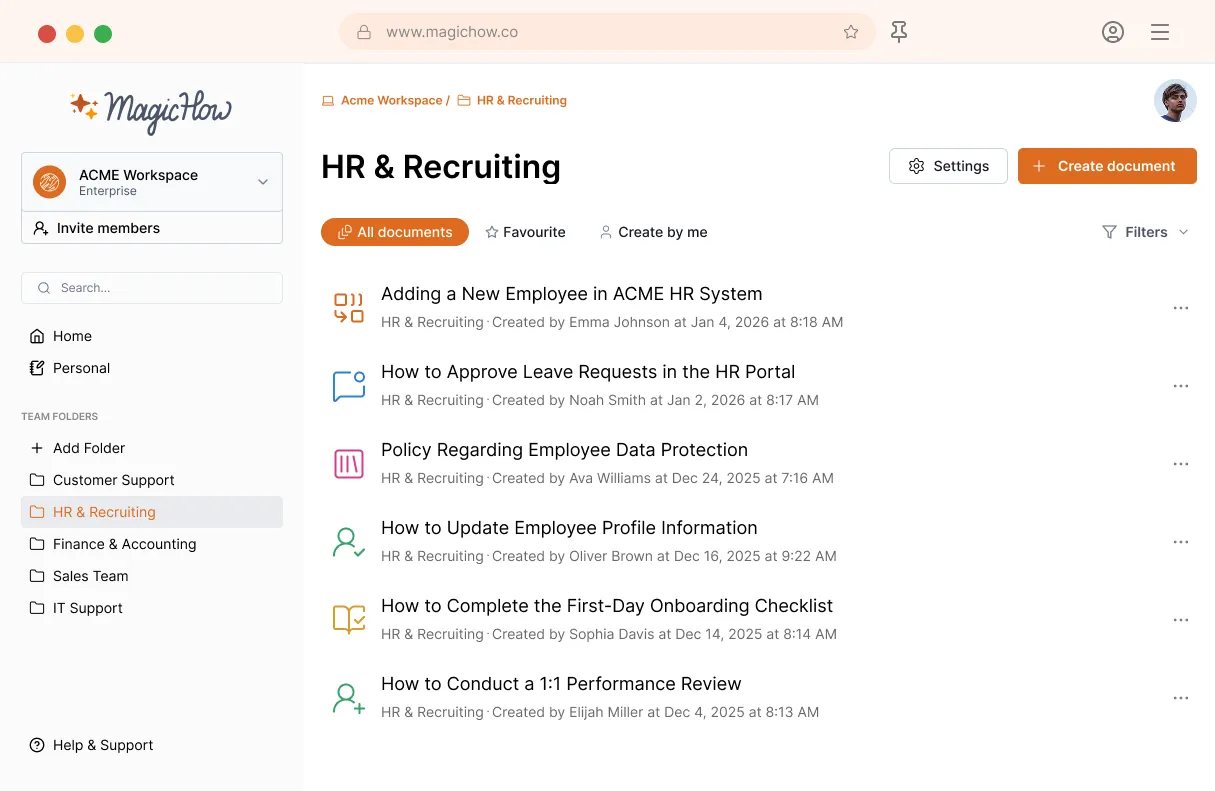Switch to the Favourite tab

pos(525,232)
